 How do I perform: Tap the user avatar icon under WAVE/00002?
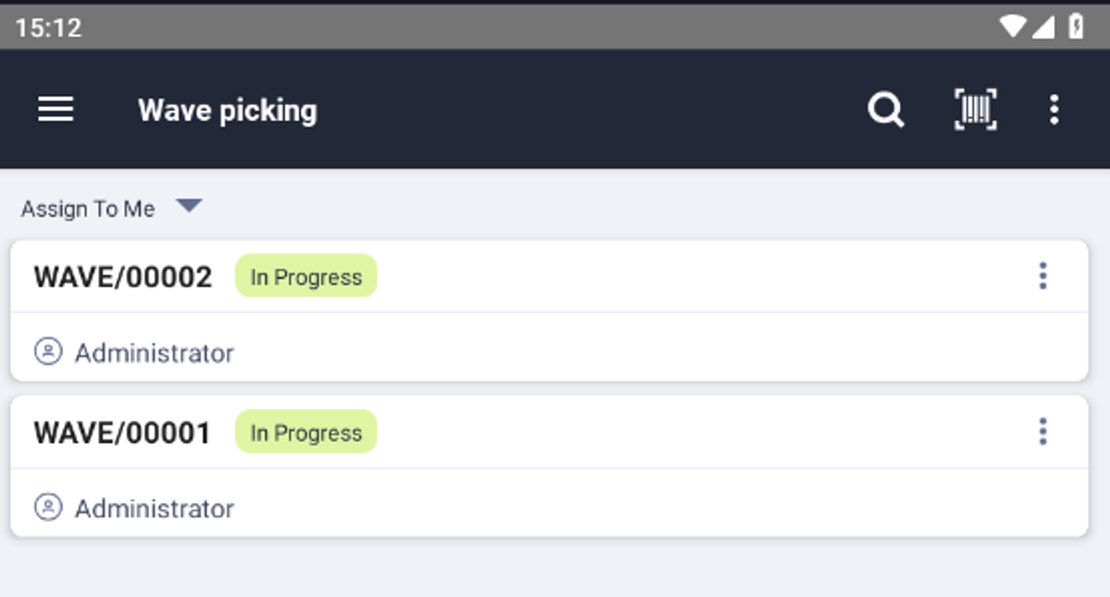(48, 351)
